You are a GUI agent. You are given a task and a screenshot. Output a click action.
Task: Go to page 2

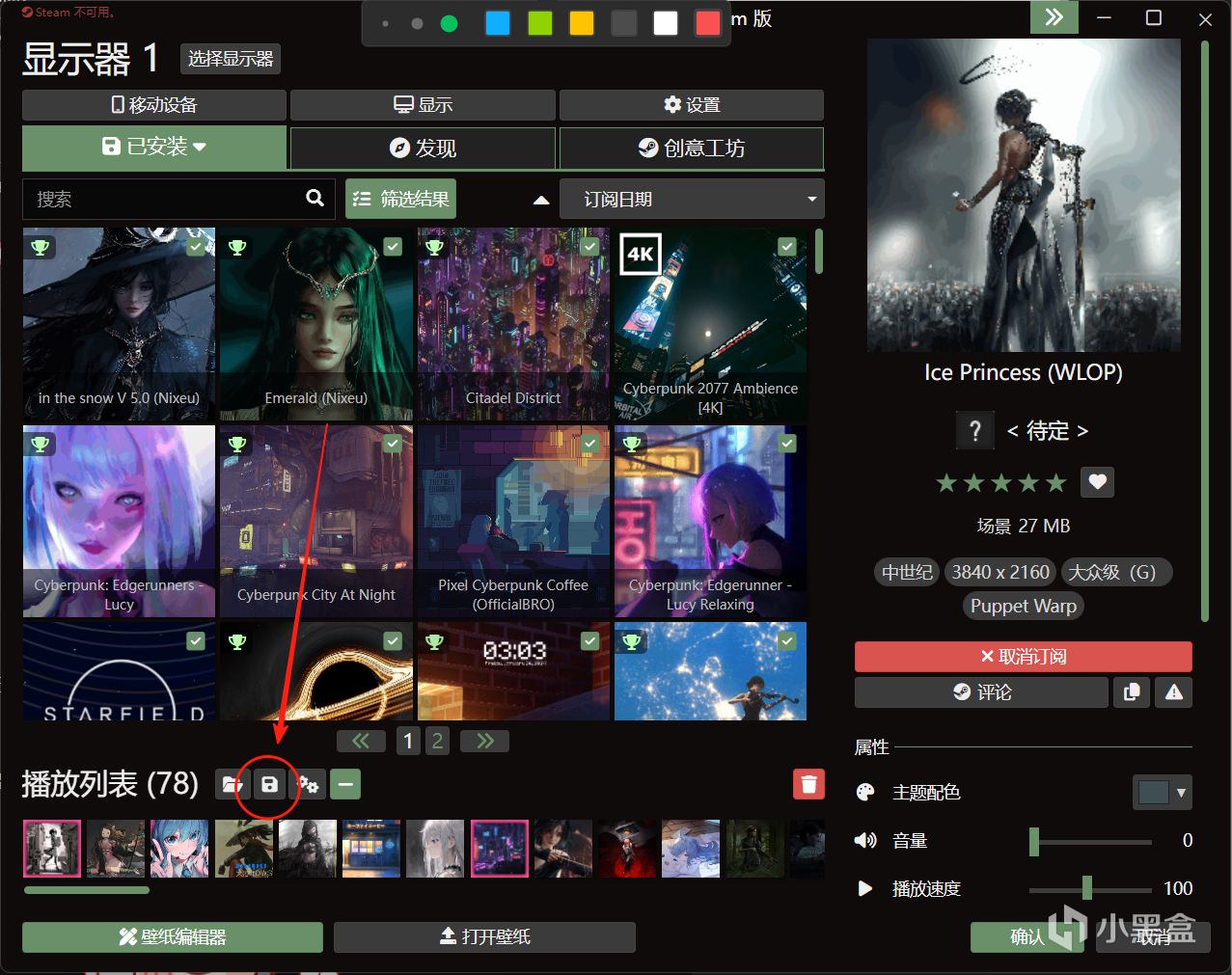[x=437, y=741]
